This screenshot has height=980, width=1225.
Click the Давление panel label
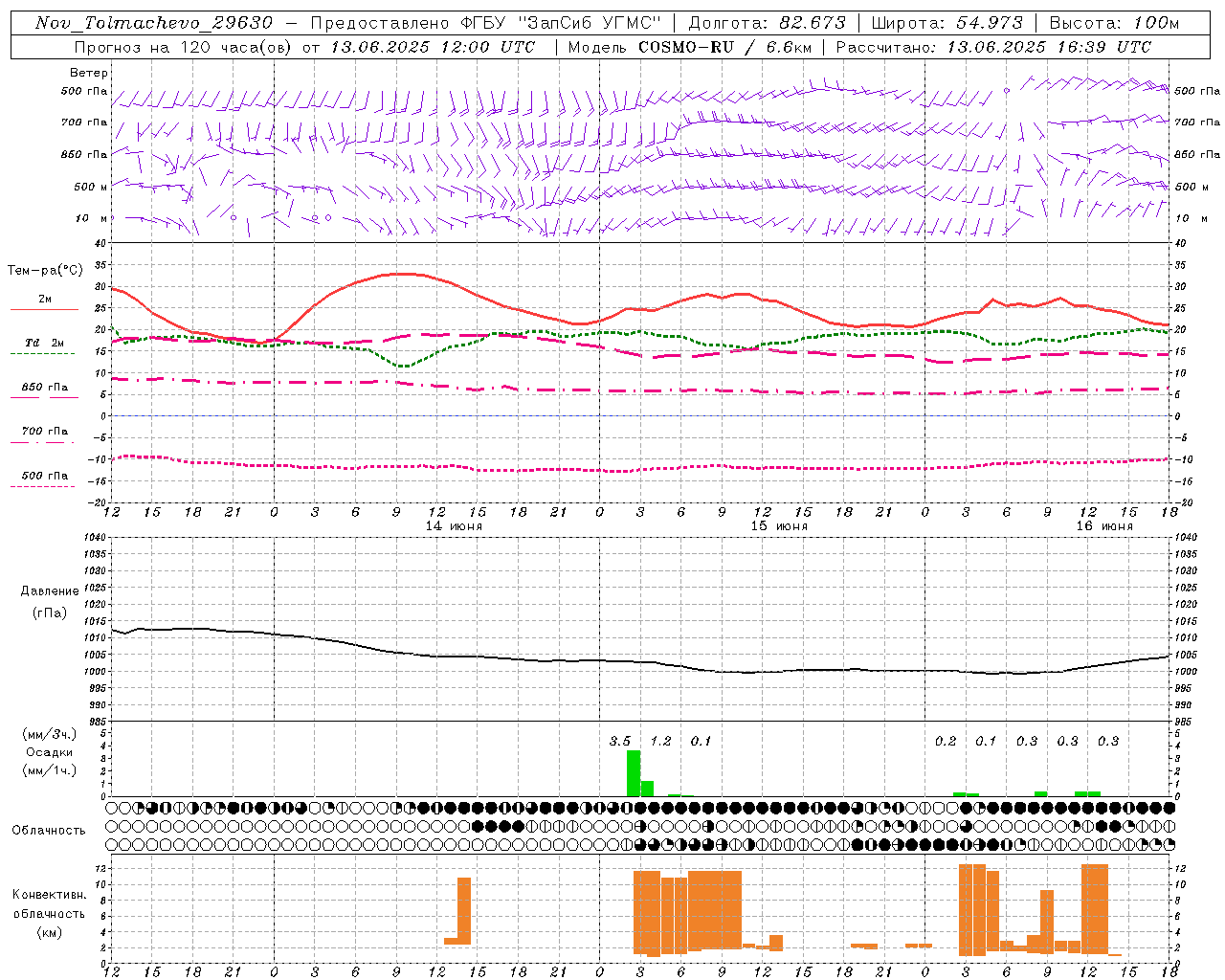tap(49, 591)
